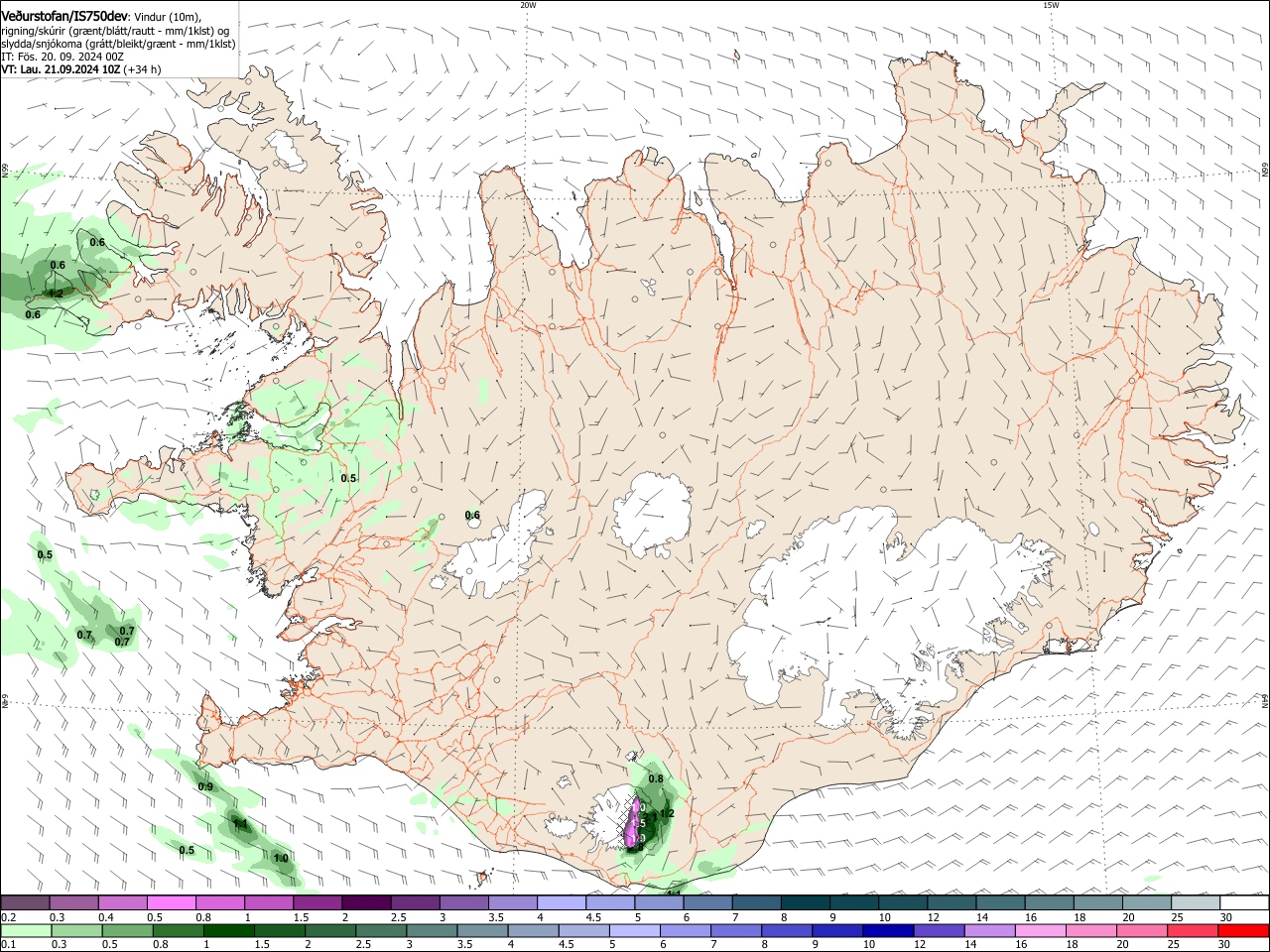Image resolution: width=1270 pixels, height=952 pixels.
Task: Click the Langjökull glacier west of Hofsjökull
Action: click(496, 545)
